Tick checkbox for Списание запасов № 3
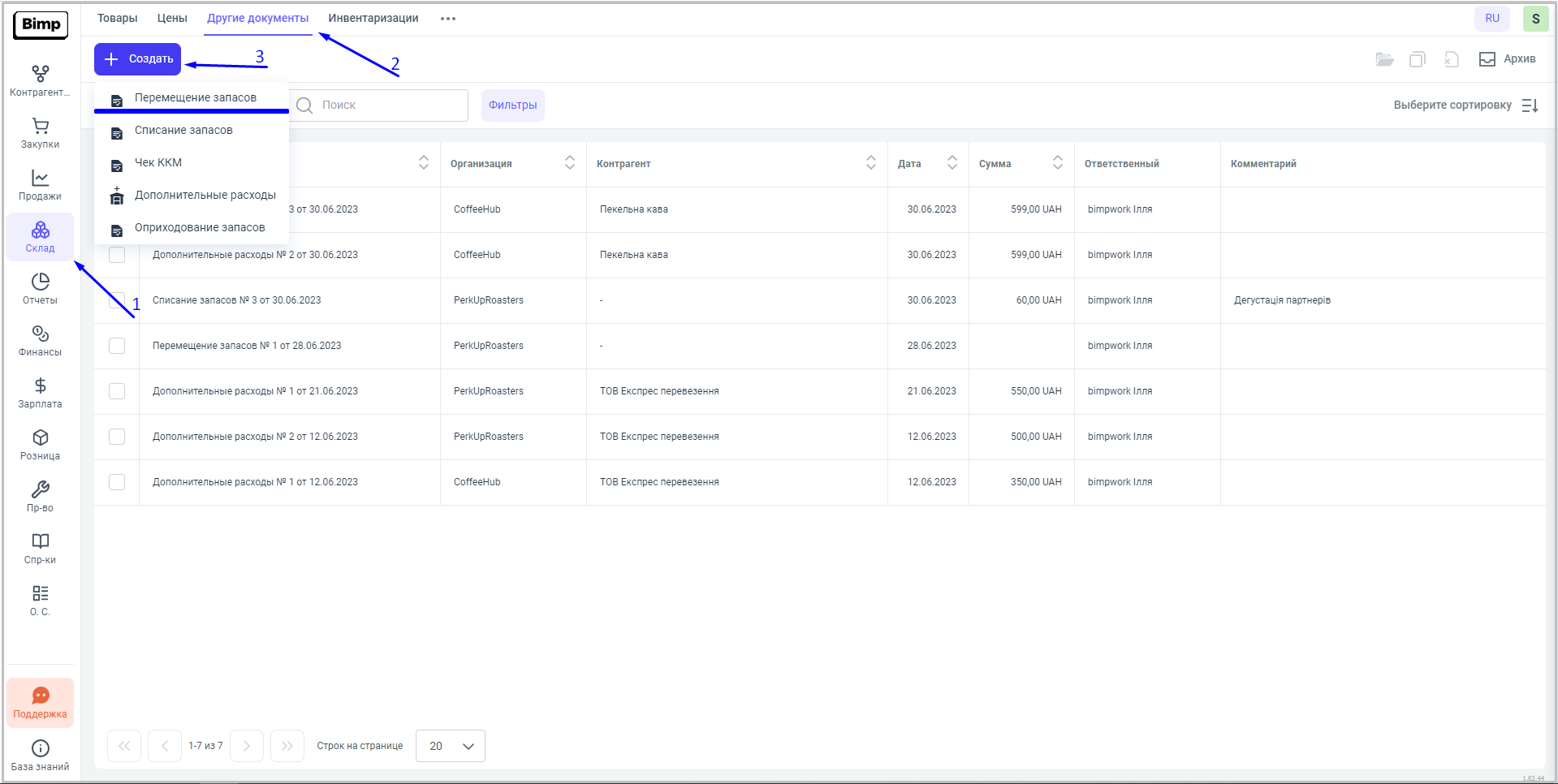The width and height of the screenshot is (1558, 784). click(117, 300)
